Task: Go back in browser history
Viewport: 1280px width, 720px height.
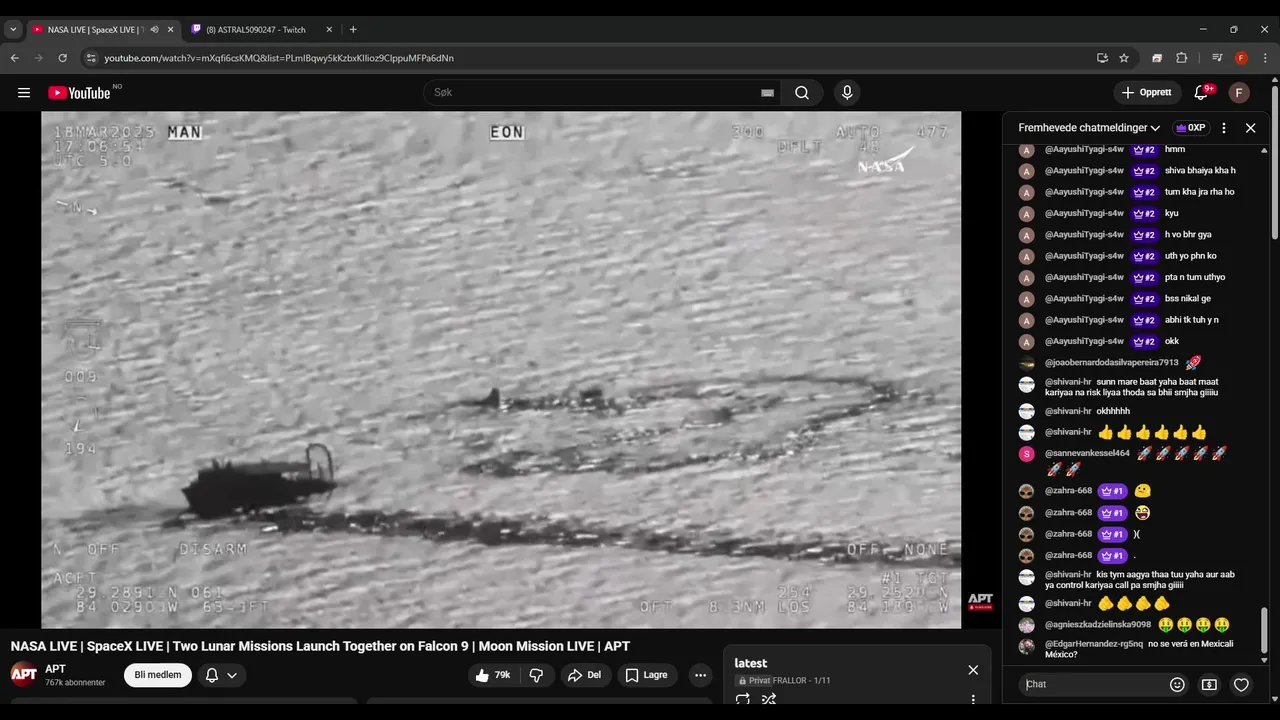Action: tap(15, 58)
